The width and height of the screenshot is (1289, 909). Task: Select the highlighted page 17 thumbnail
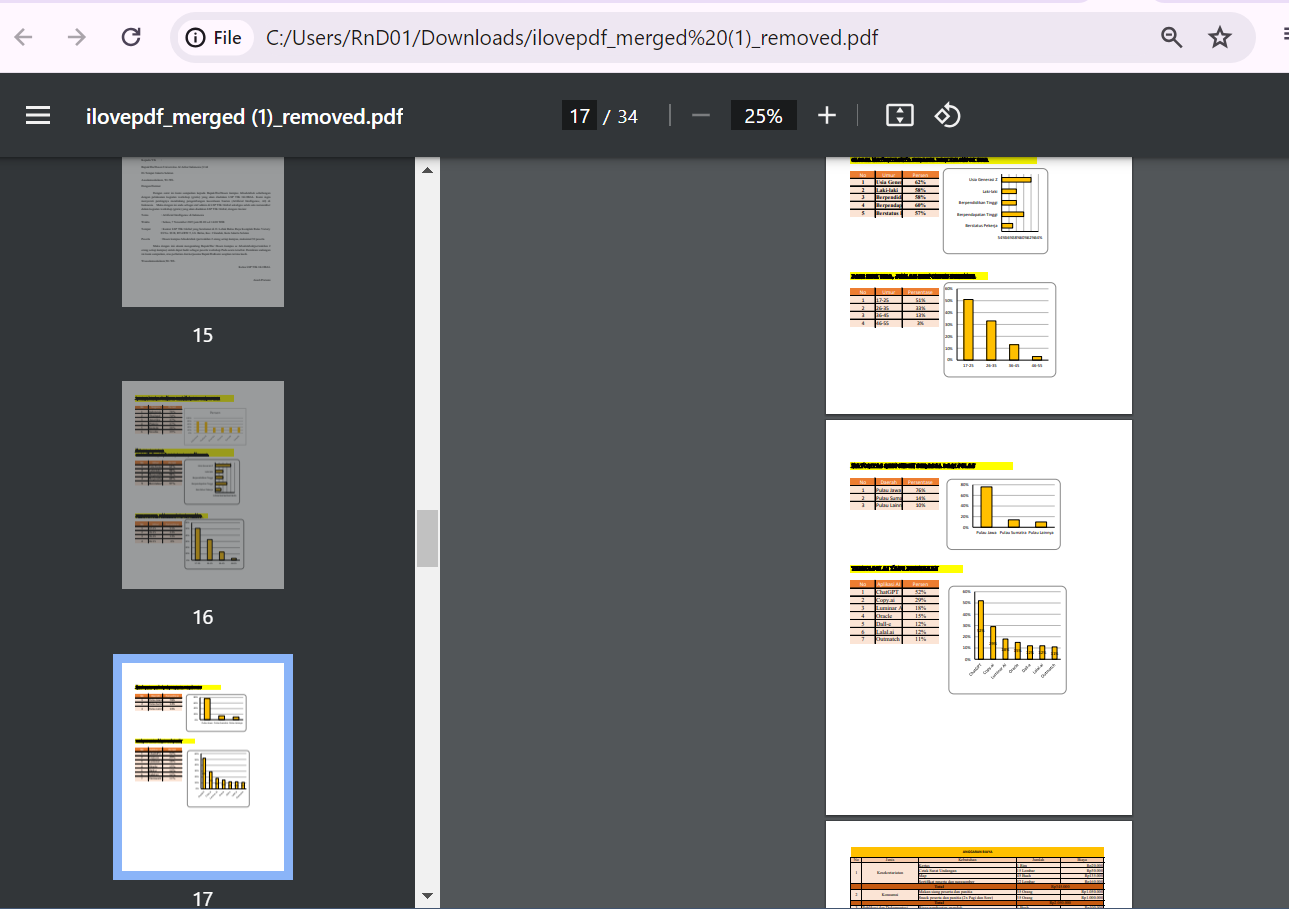point(203,767)
